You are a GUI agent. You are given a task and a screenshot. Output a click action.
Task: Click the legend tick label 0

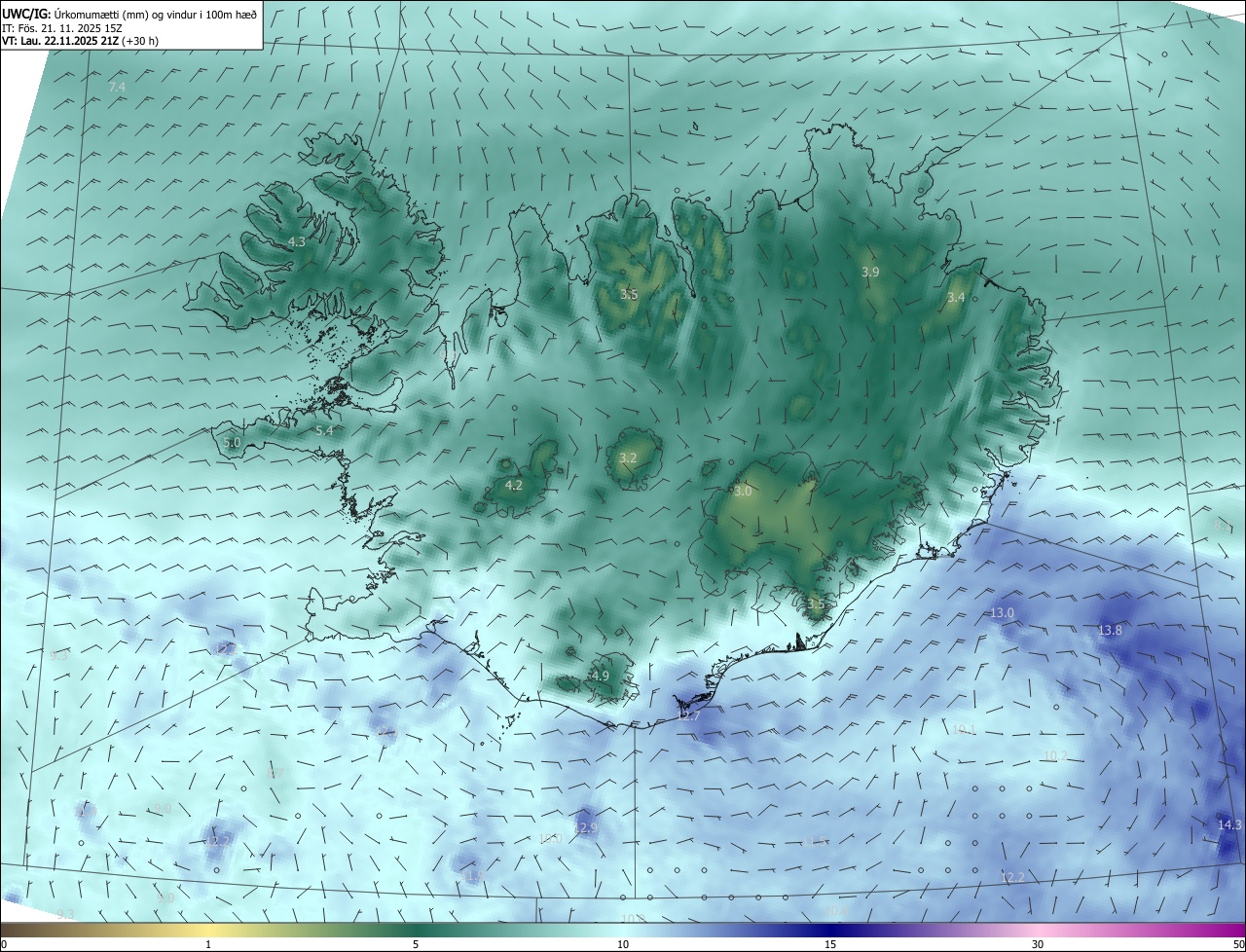coord(4,944)
